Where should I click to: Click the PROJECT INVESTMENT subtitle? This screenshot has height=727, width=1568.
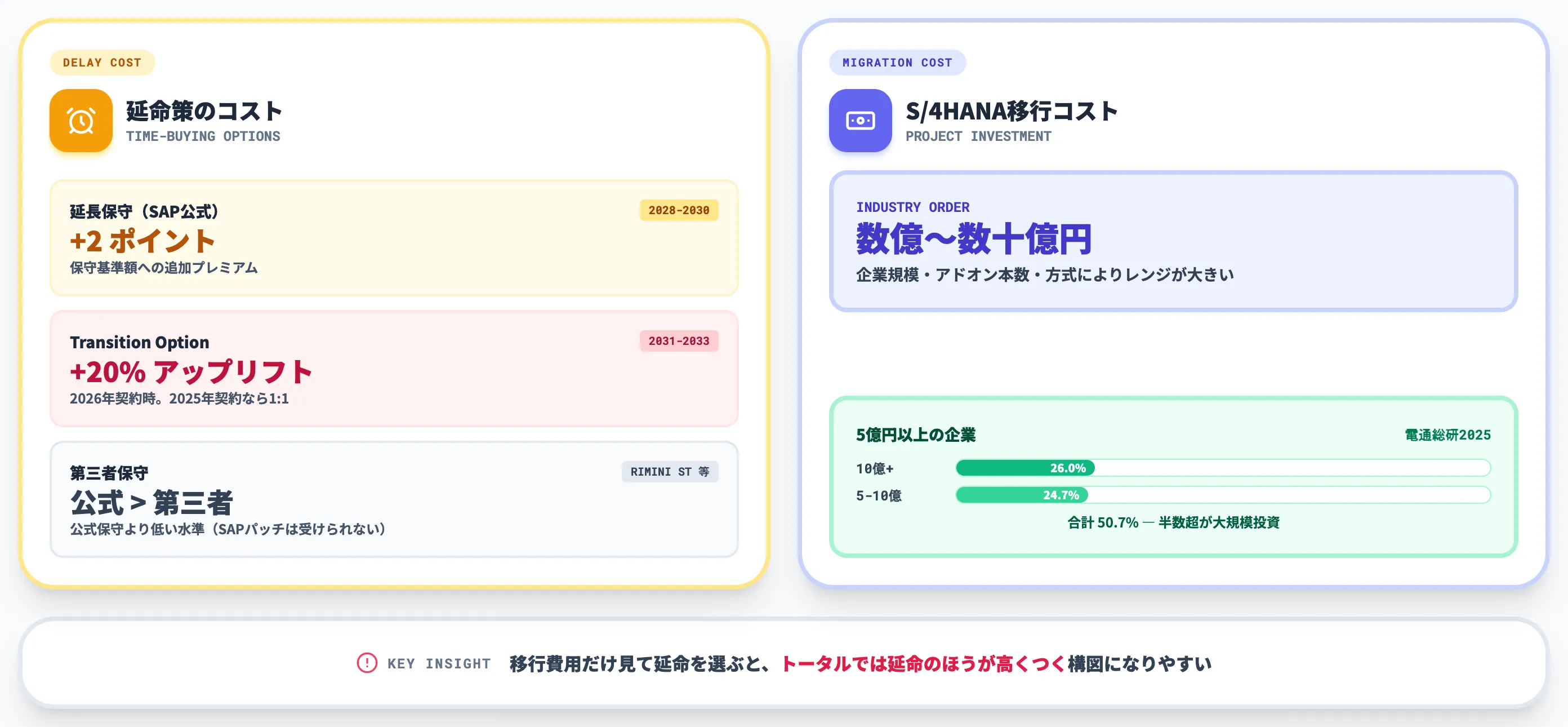pos(978,136)
